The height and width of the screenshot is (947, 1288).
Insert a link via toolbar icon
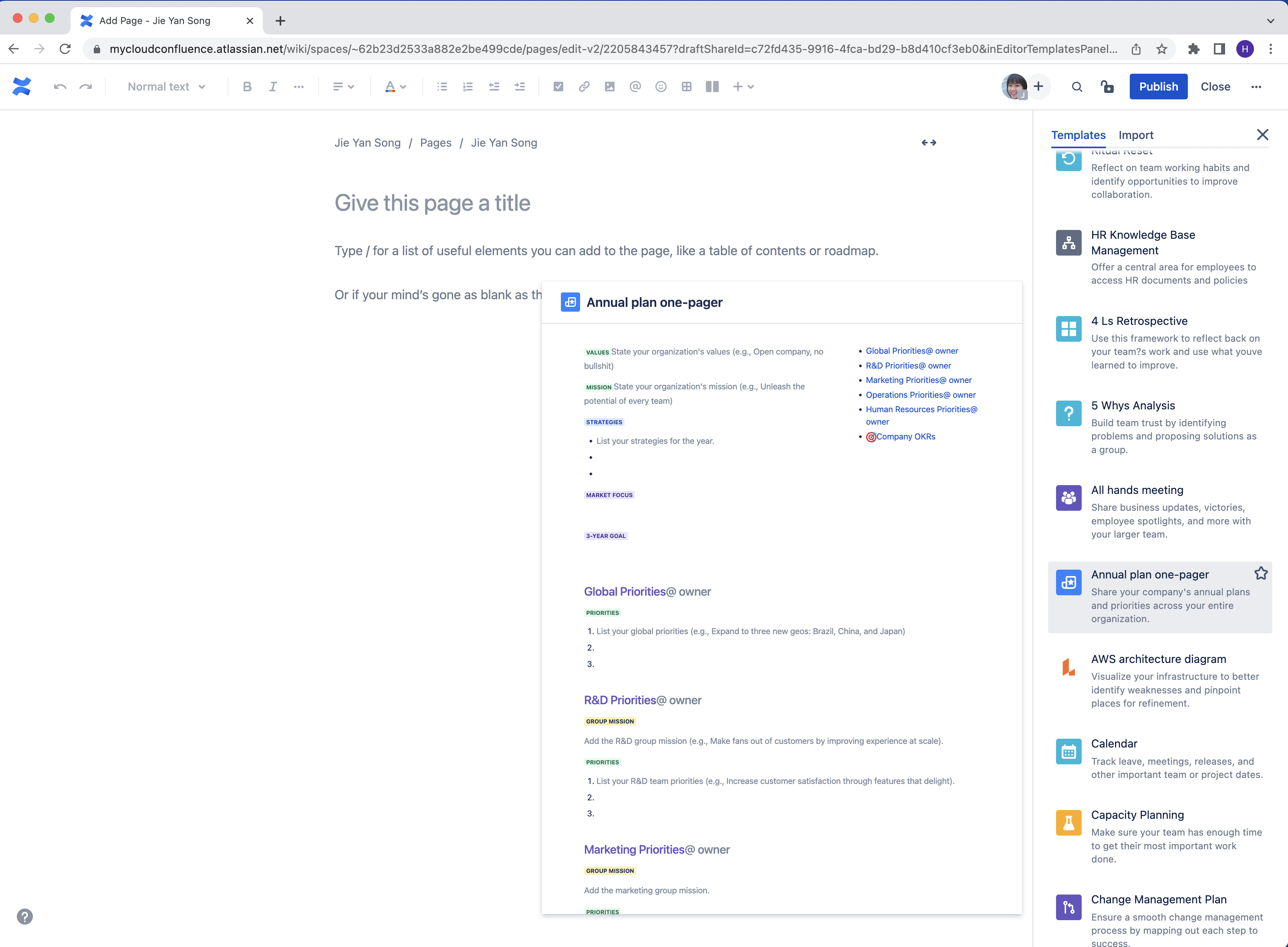point(584,87)
